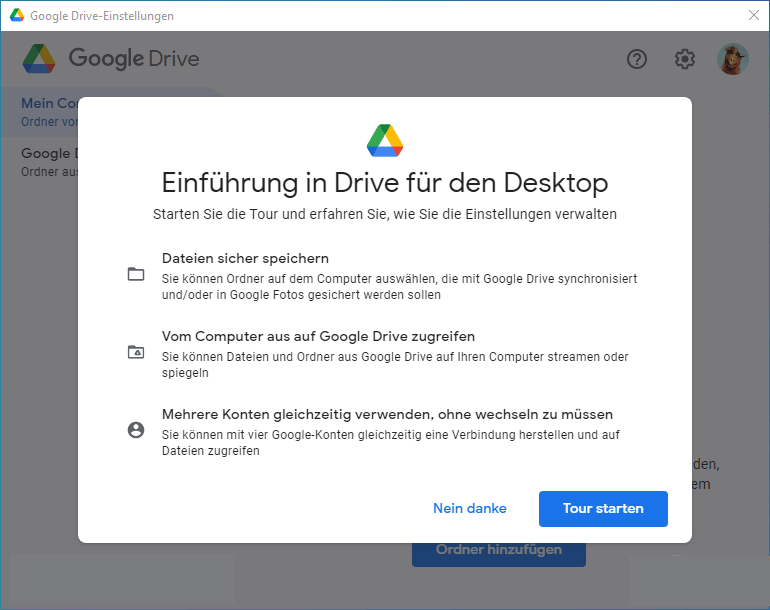
Task: Click the title bar Drive icon
Action: click(x=17, y=15)
